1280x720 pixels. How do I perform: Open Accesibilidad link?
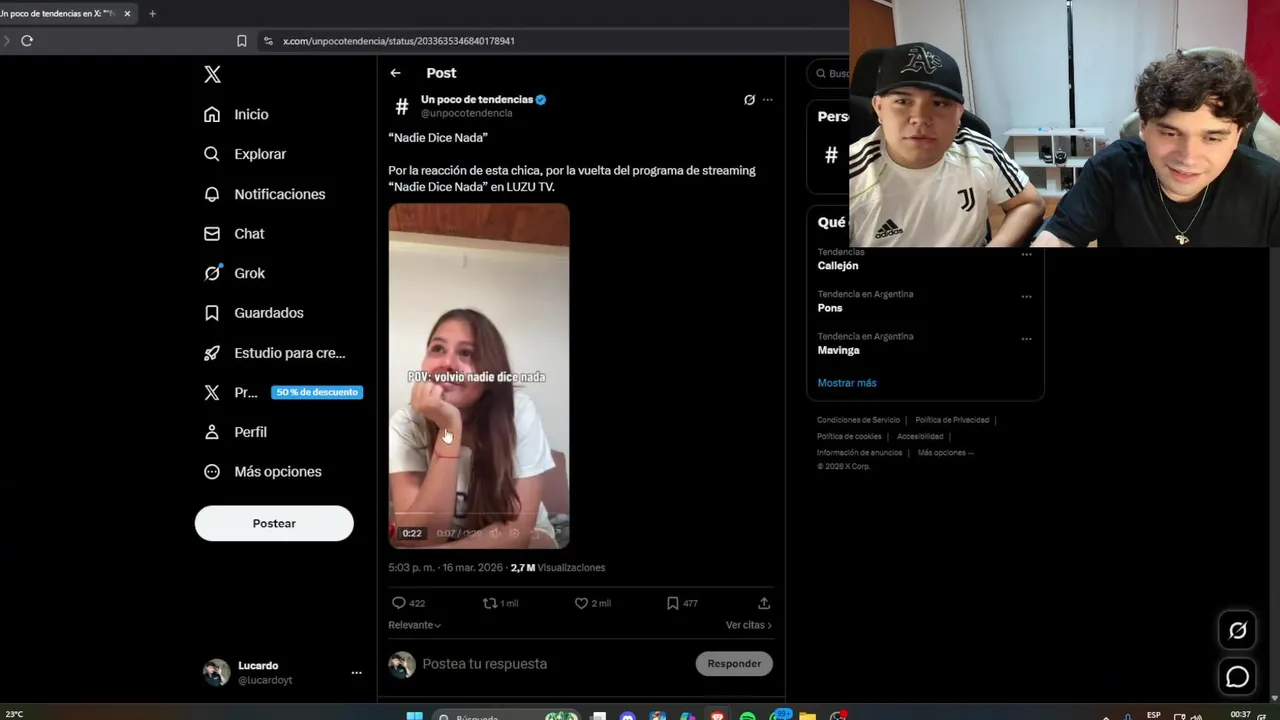(x=920, y=436)
